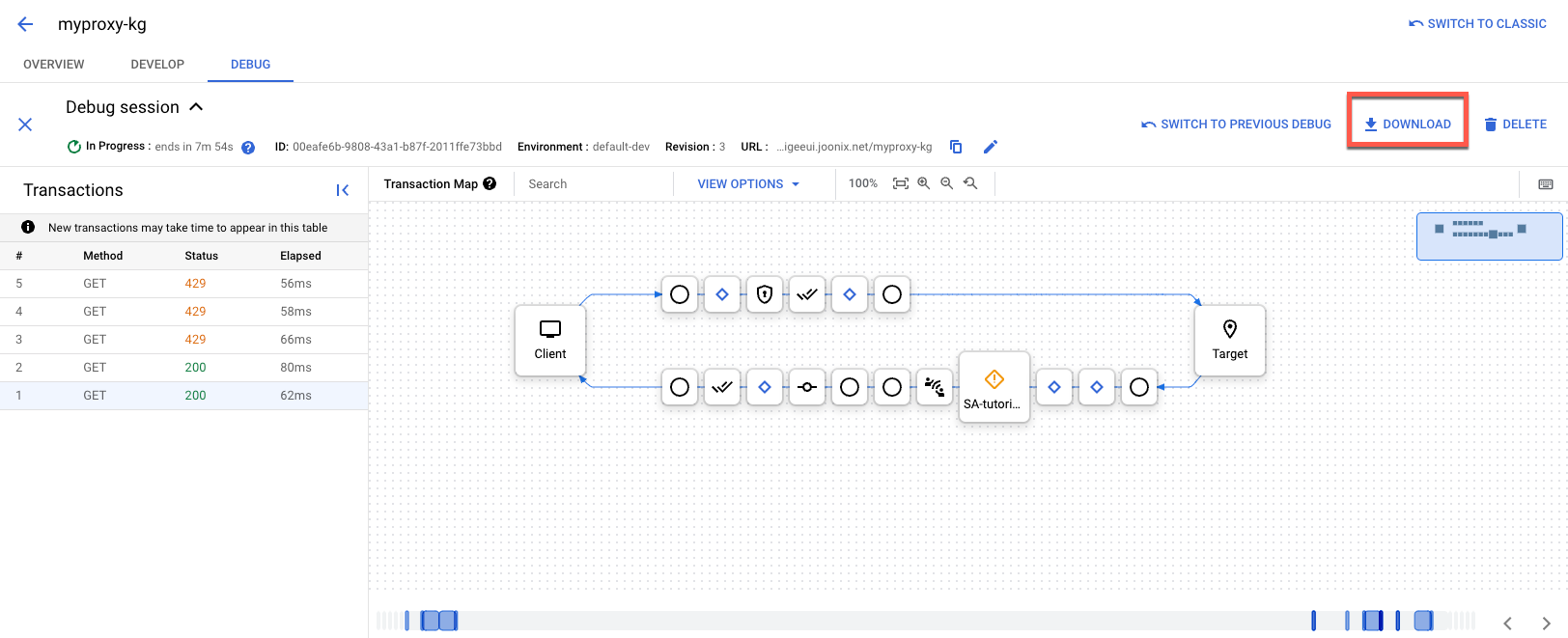1568x638 pixels.
Task: Select the Client node
Action: click(x=550, y=341)
